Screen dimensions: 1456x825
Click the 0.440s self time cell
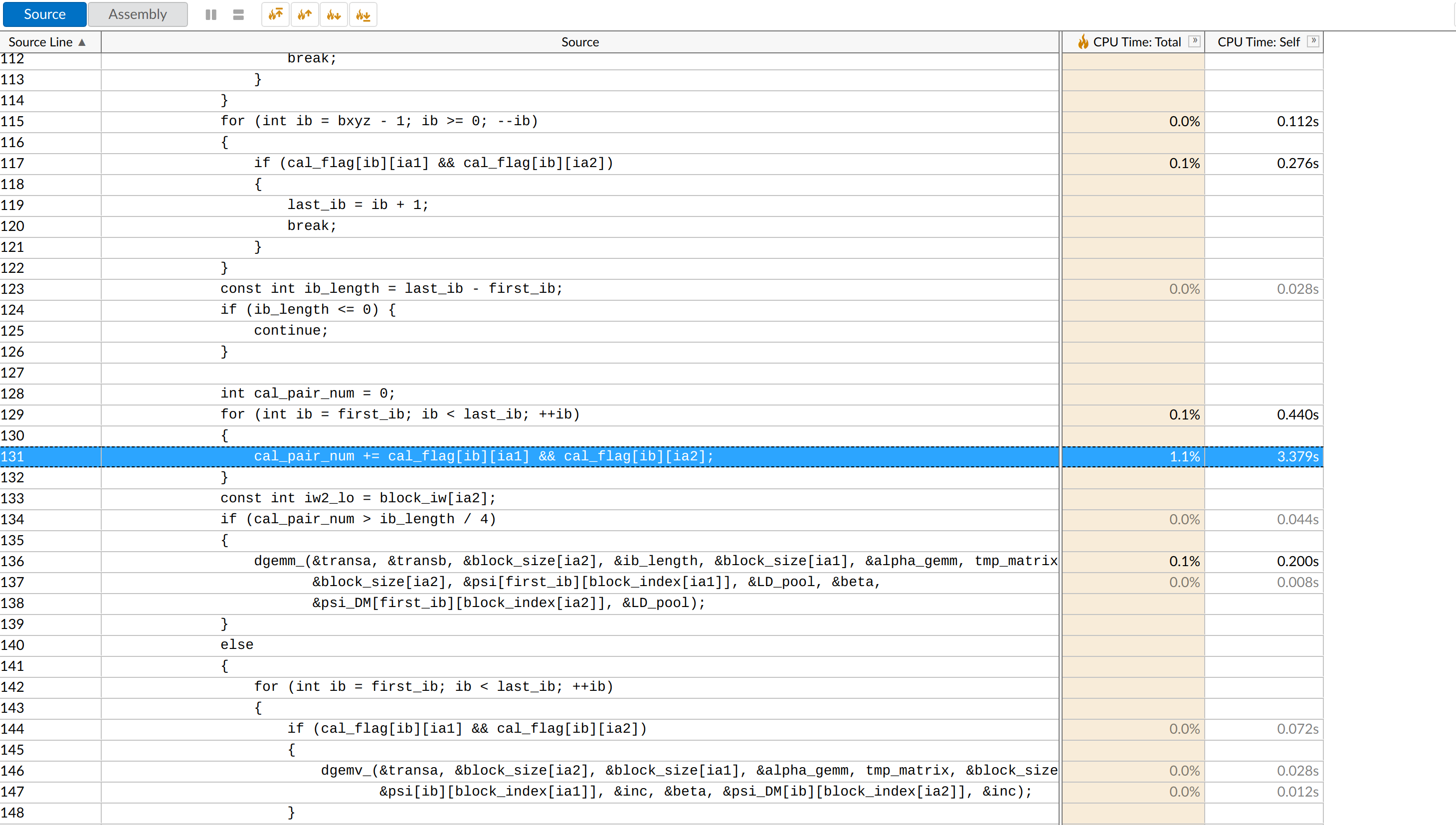click(1297, 415)
